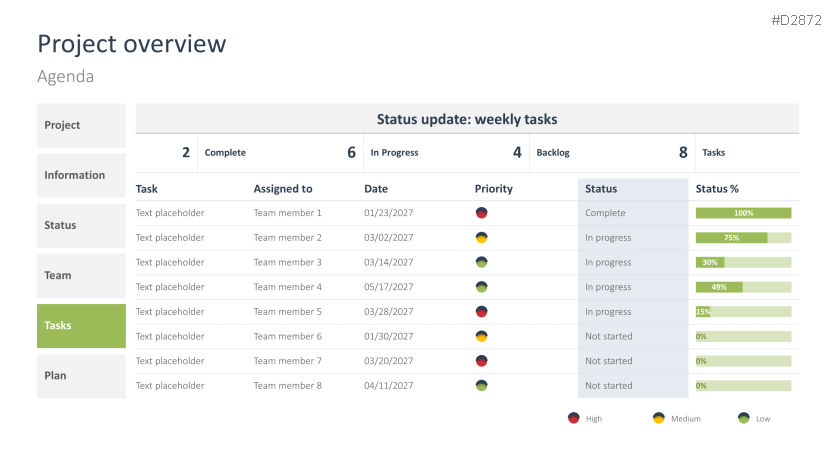Select the Status agenda tab
The height and width of the screenshot is (470, 836).
[81, 226]
